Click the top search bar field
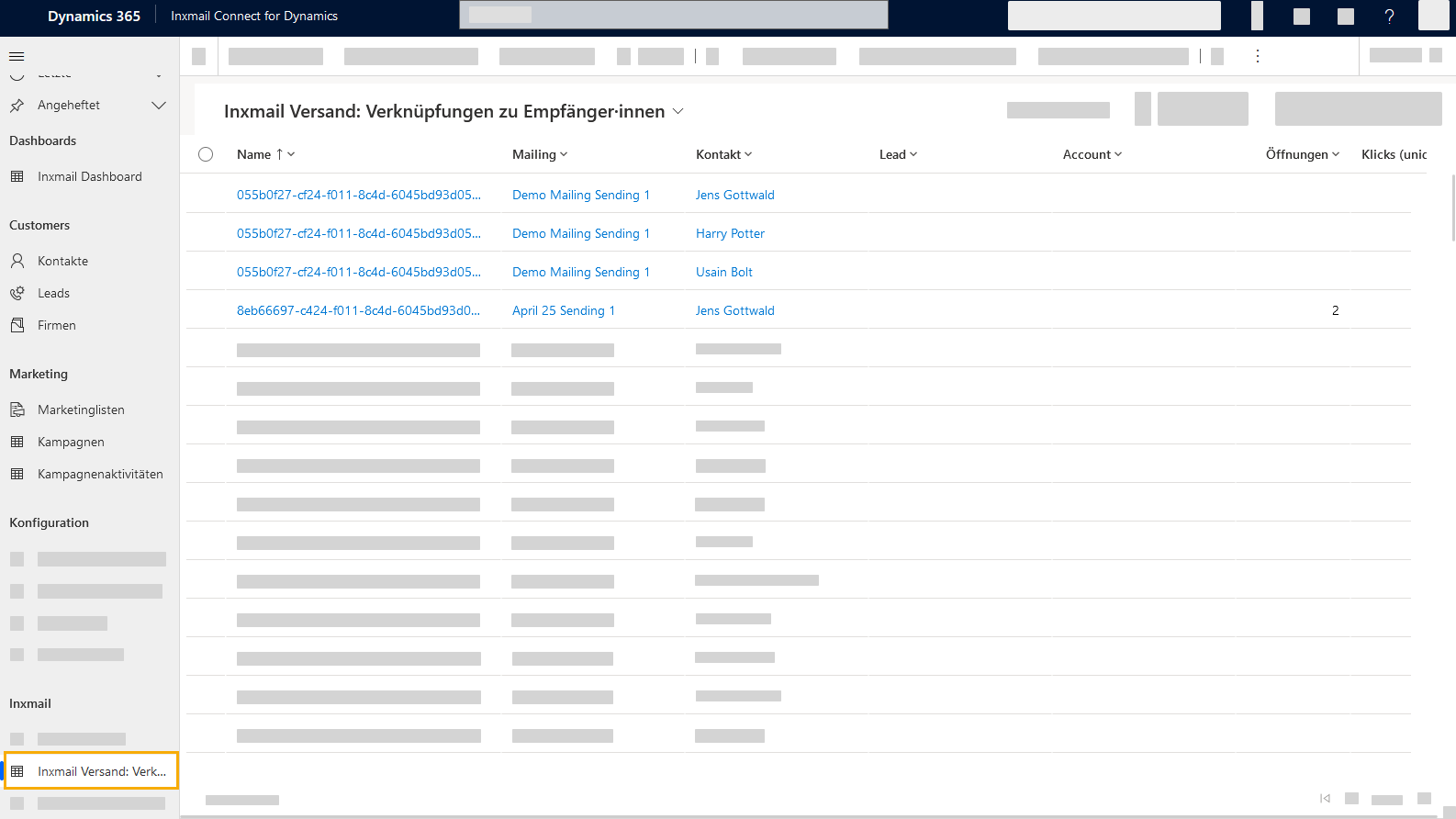The image size is (1456, 819). [674, 15]
